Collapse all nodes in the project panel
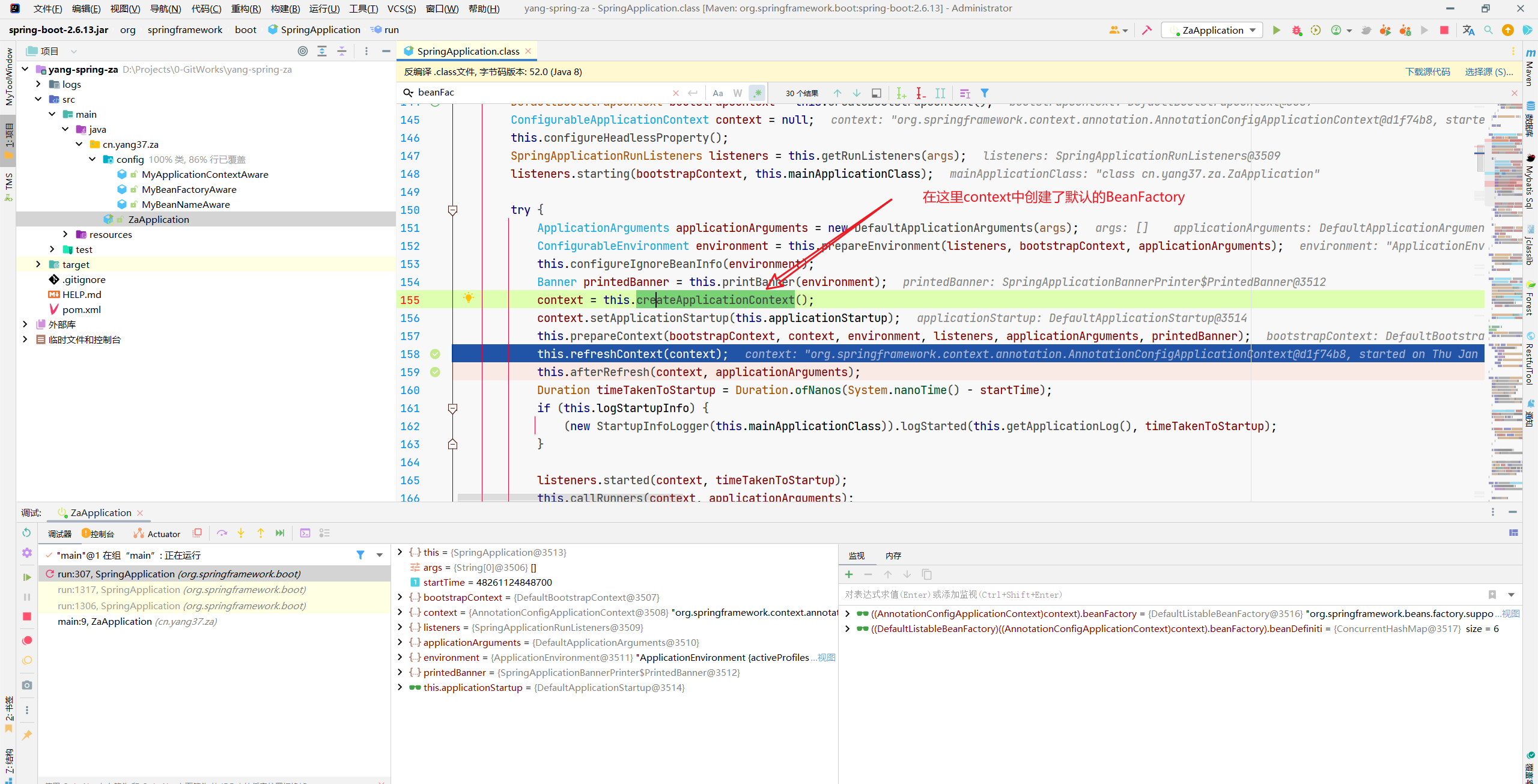1538x784 pixels. tap(342, 51)
